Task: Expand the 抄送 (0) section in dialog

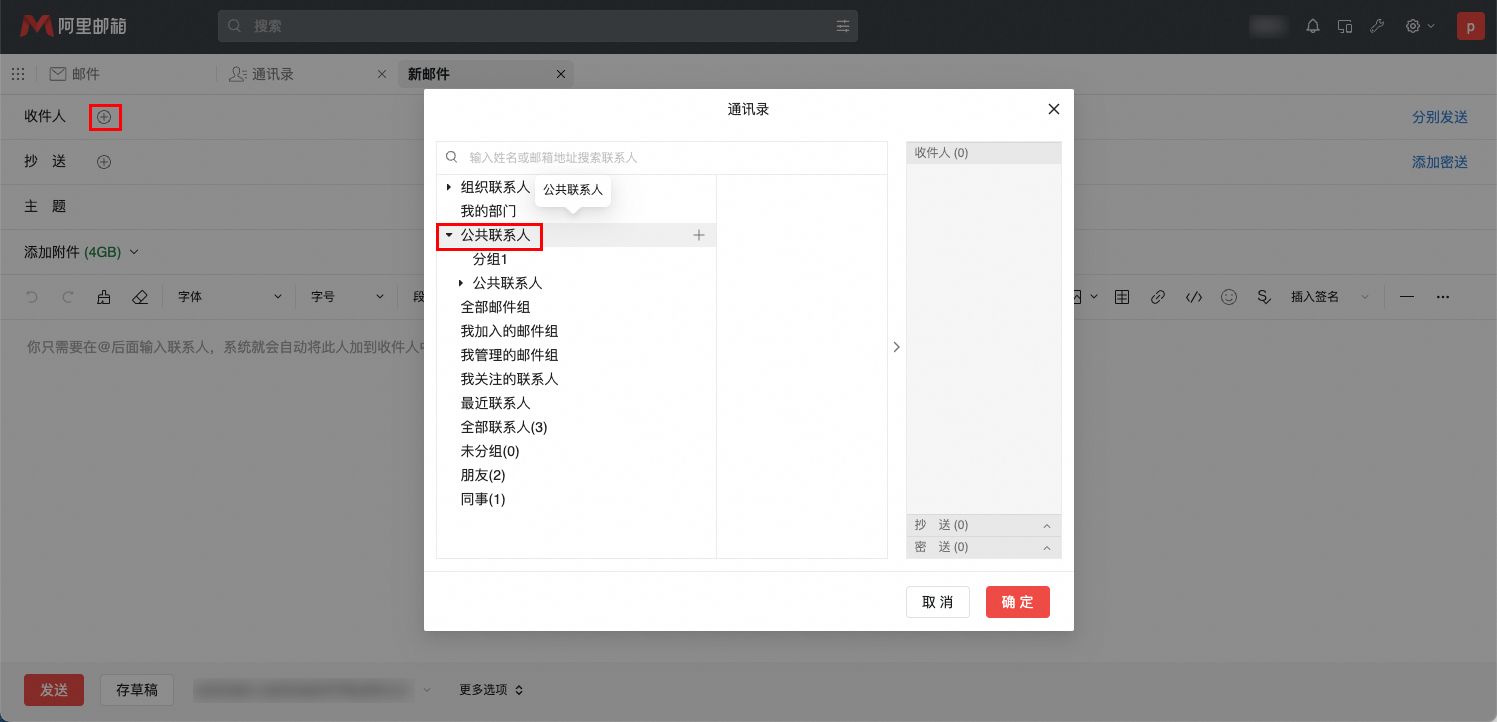Action: coord(1046,525)
